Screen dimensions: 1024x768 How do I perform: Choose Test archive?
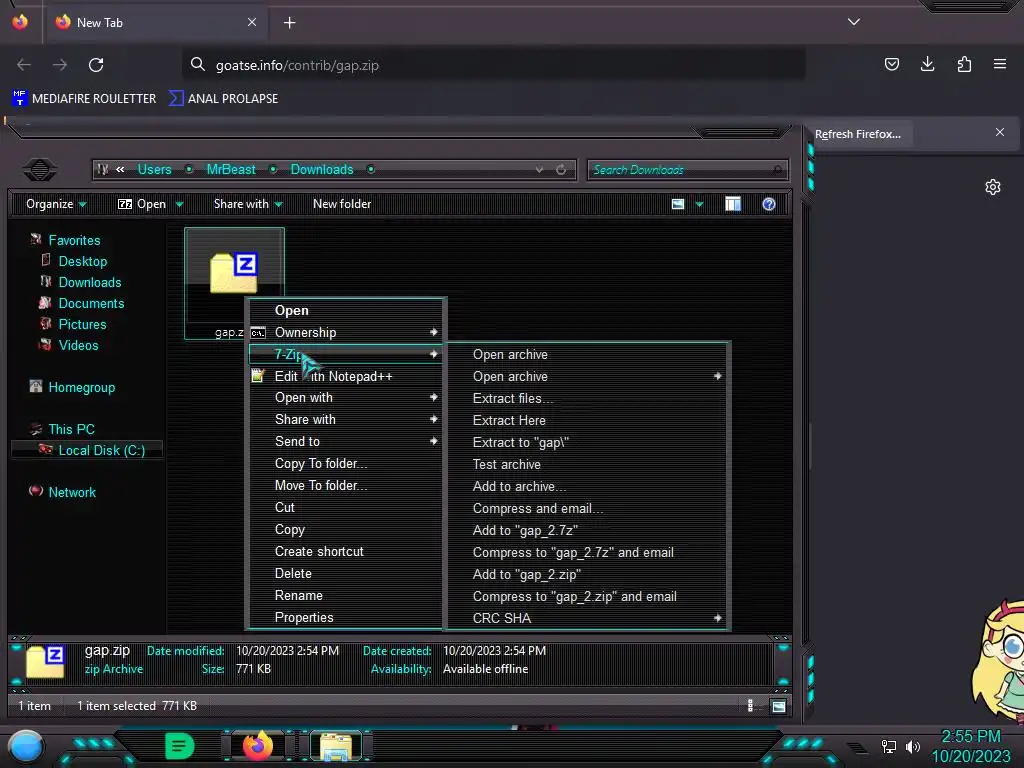[588, 464]
